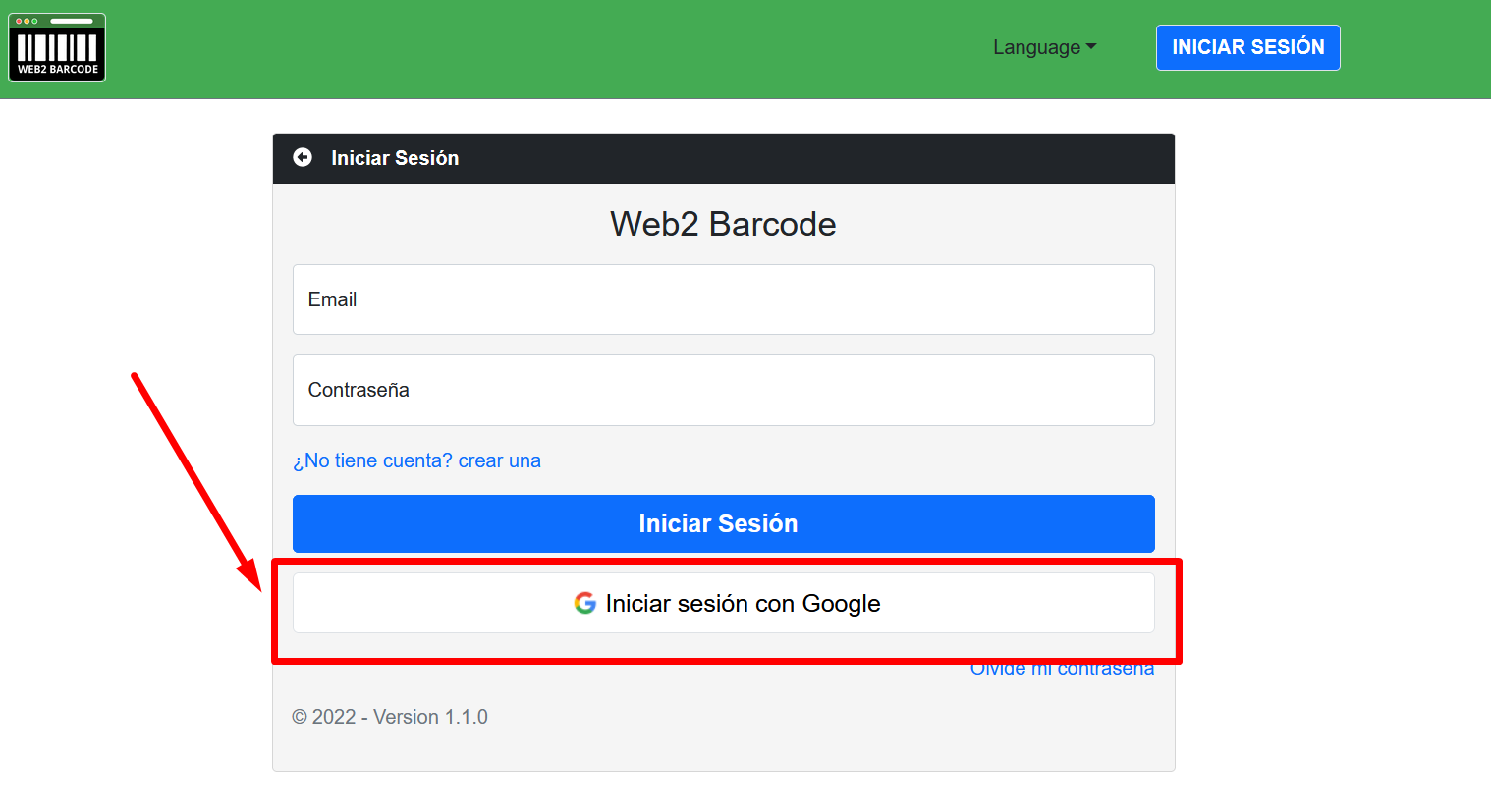Open the '¿No tiene cuenta? crear una' link
This screenshot has height=812, width=1491.
click(x=416, y=460)
